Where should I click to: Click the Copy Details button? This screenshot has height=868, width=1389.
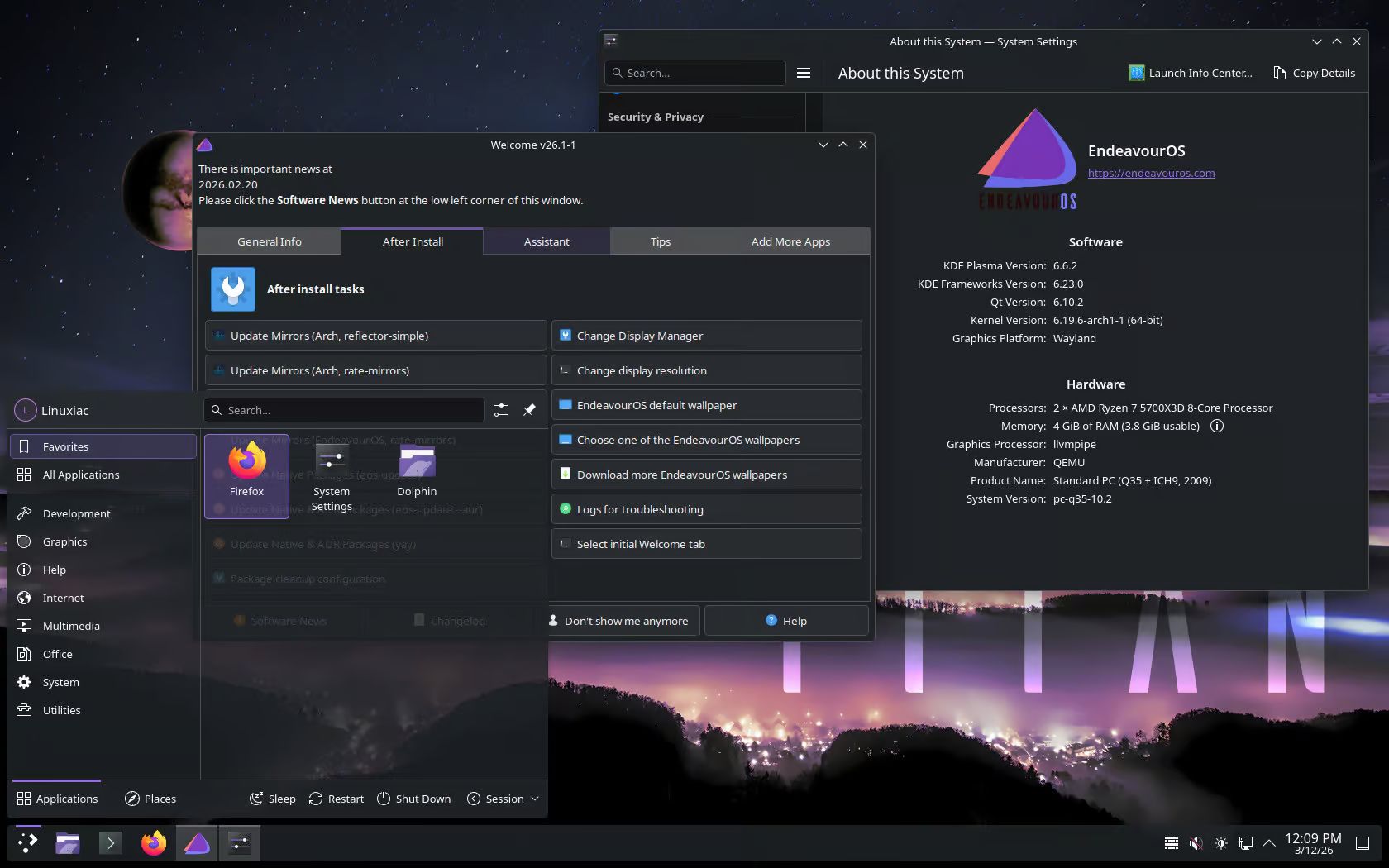pos(1314,73)
